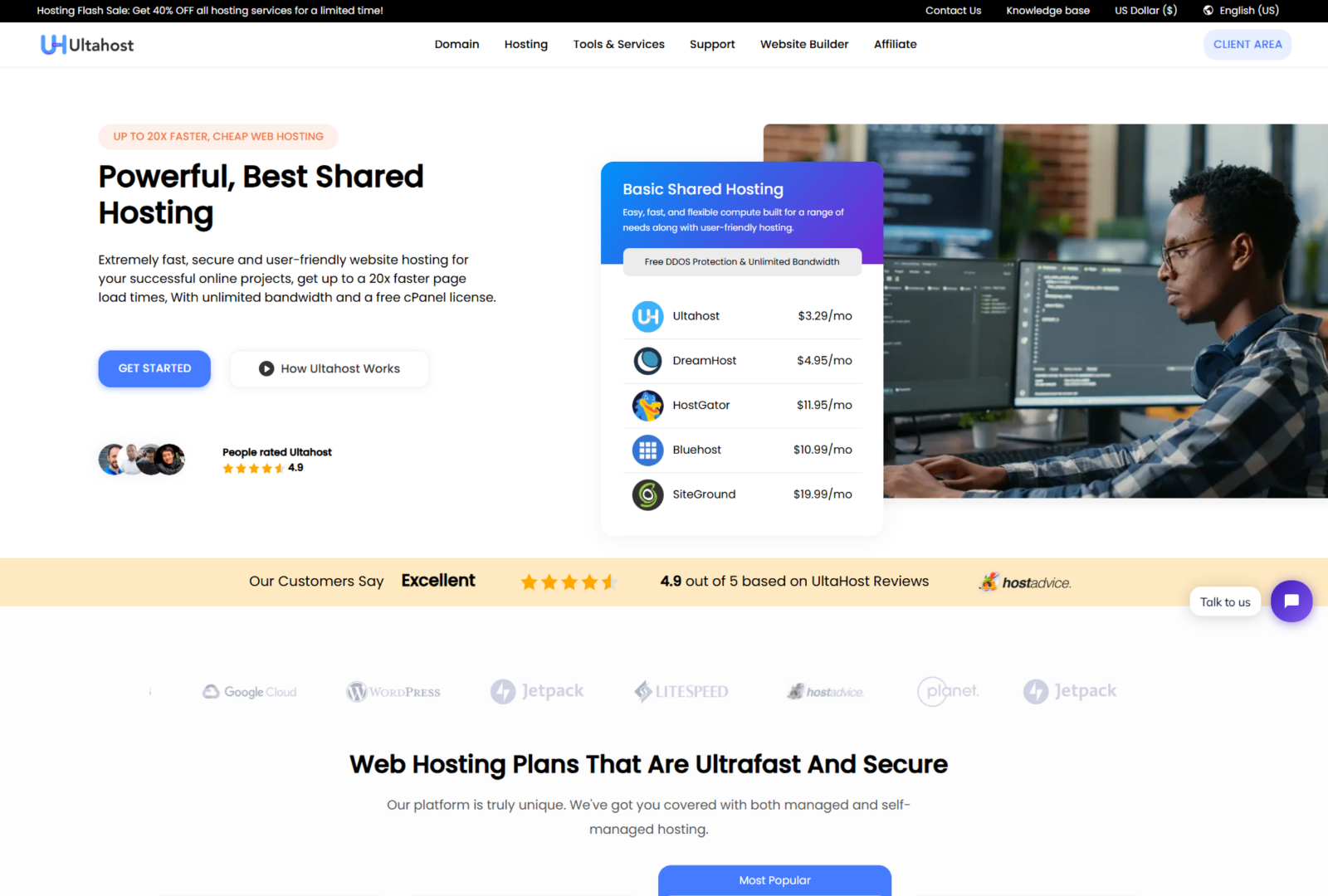The image size is (1328, 896).
Task: Click the HostAdvice logo in review bar
Action: tap(1025, 582)
